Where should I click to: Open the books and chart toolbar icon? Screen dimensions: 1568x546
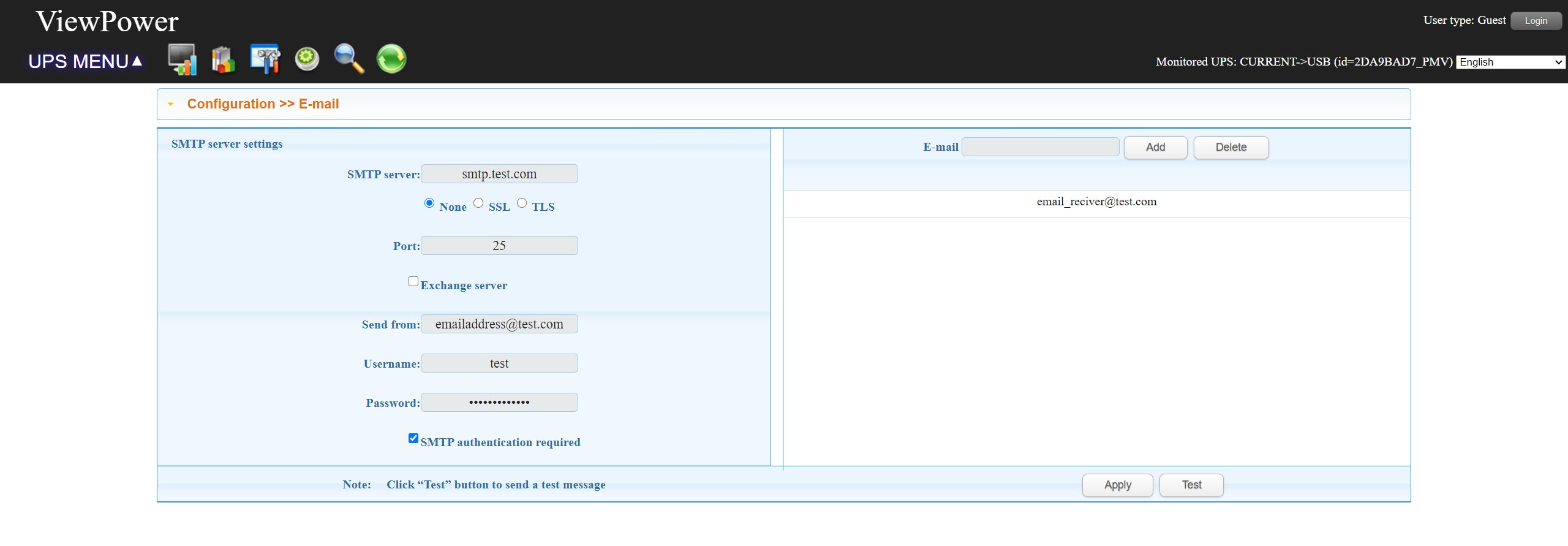[x=224, y=59]
